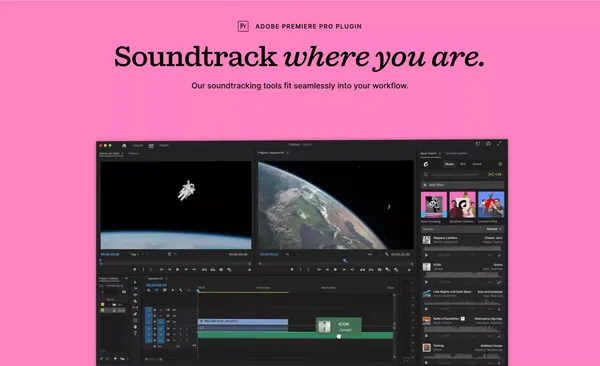The height and width of the screenshot is (366, 600).
Task: Click Play in the Source monitor
Action: pyautogui.click(x=178, y=270)
